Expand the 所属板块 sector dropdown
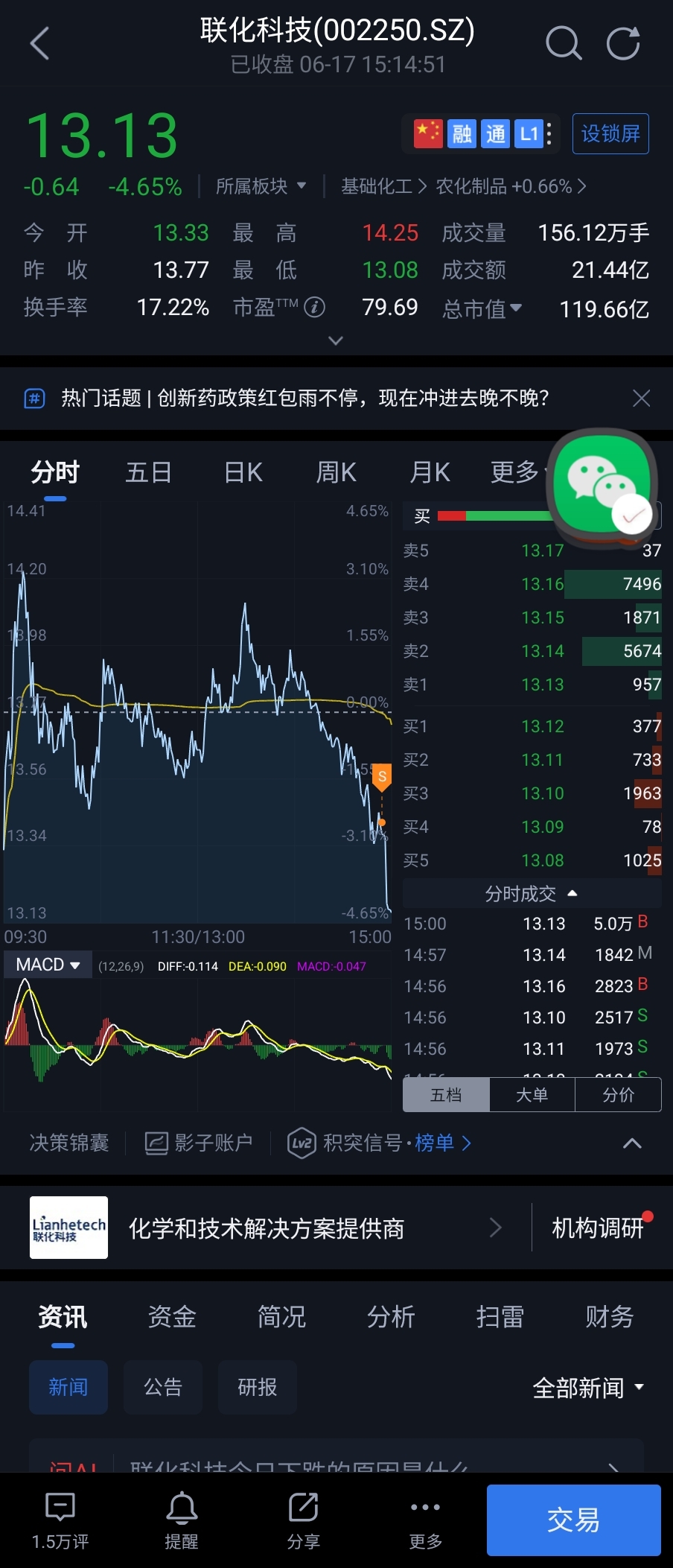The image size is (673, 1568). pyautogui.click(x=261, y=186)
